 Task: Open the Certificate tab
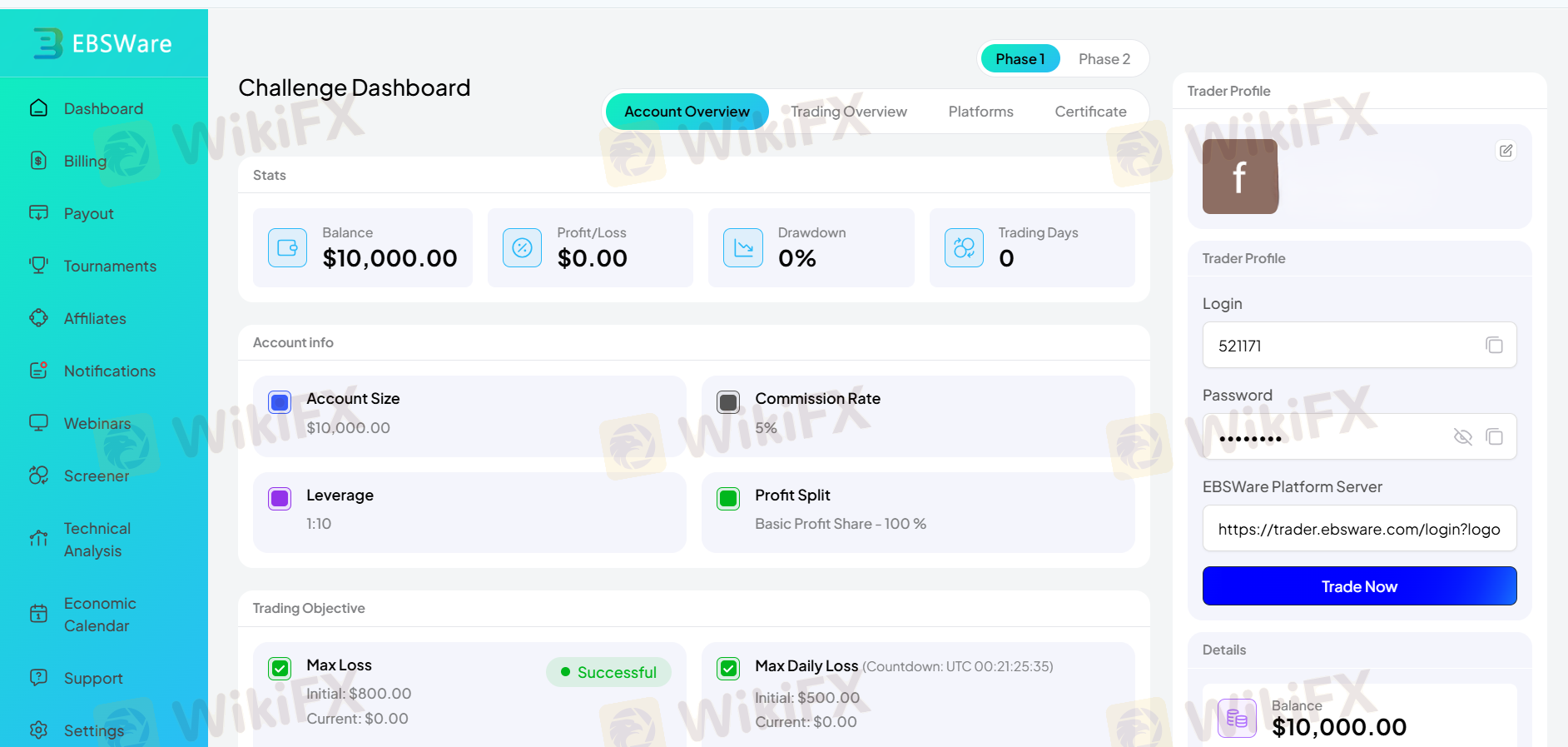pos(1090,112)
